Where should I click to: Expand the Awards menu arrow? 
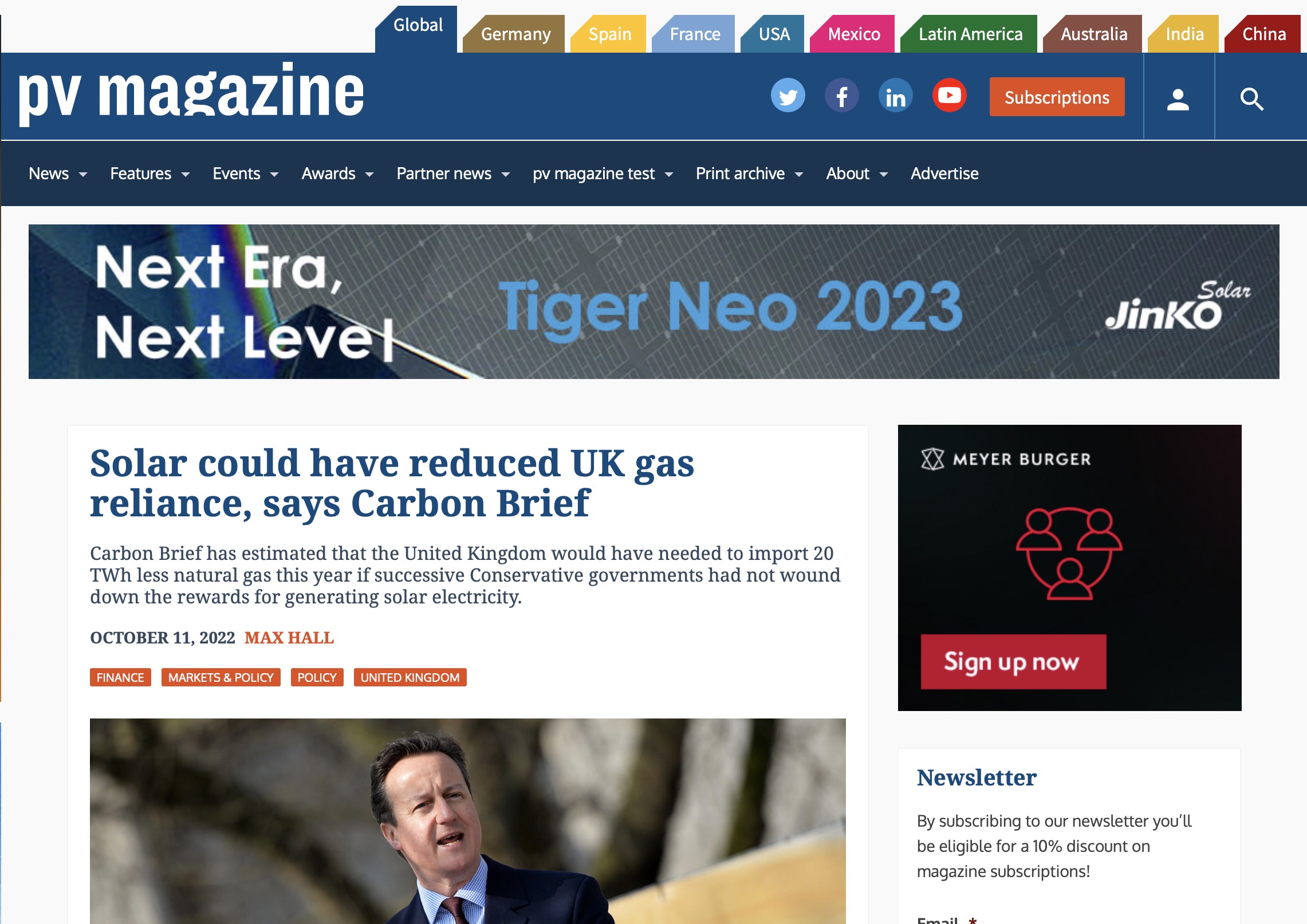(369, 174)
